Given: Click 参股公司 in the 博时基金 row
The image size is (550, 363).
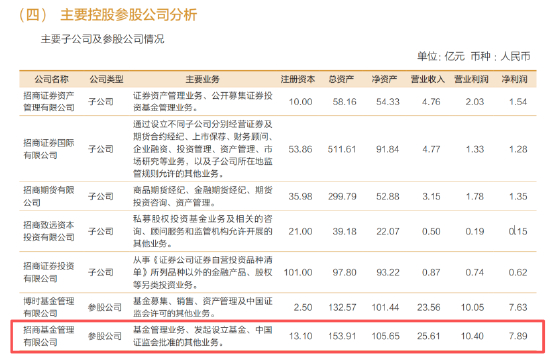Looking at the screenshot, I should pos(105,307).
